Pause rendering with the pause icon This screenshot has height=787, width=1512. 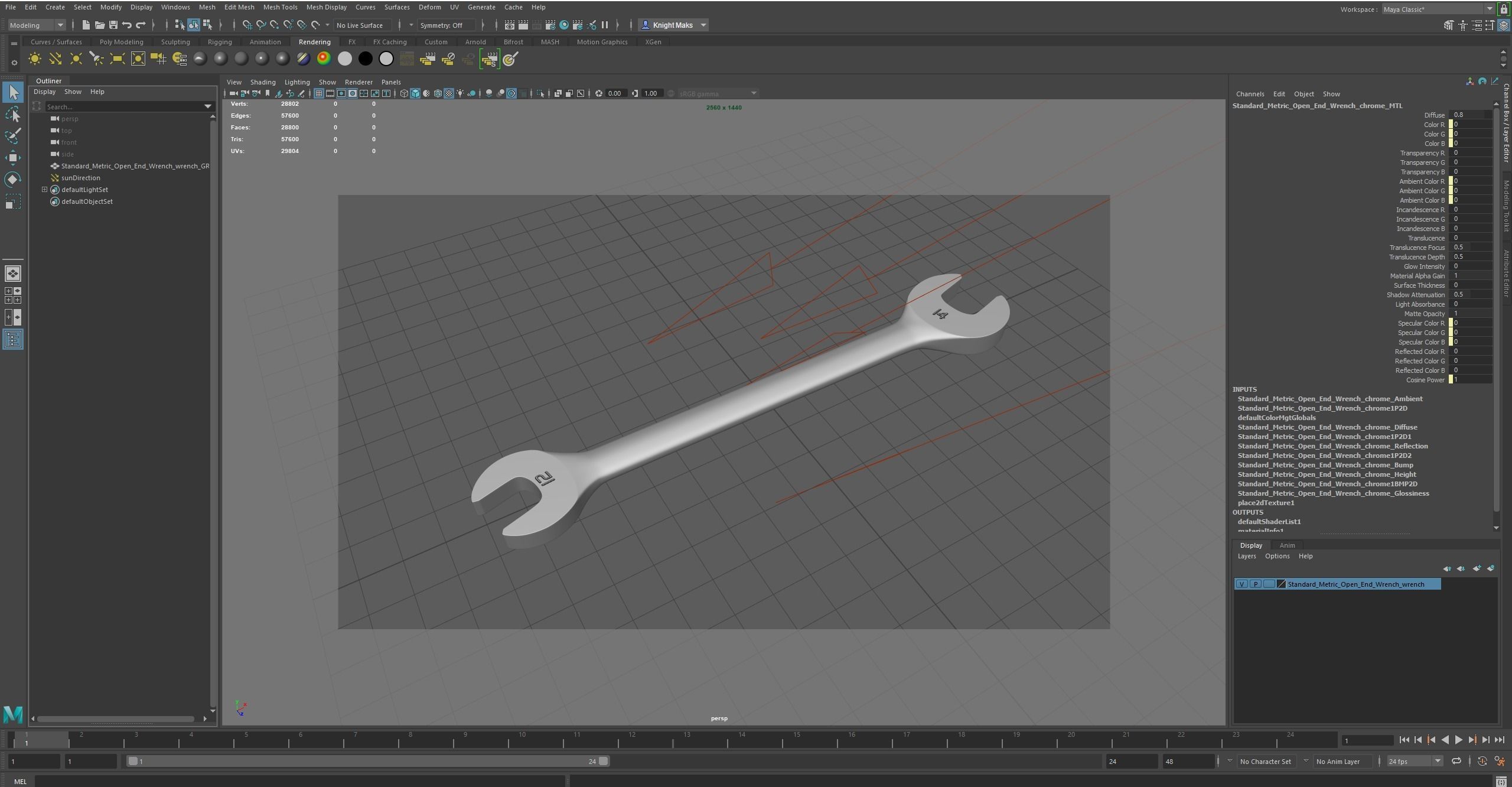click(x=605, y=25)
